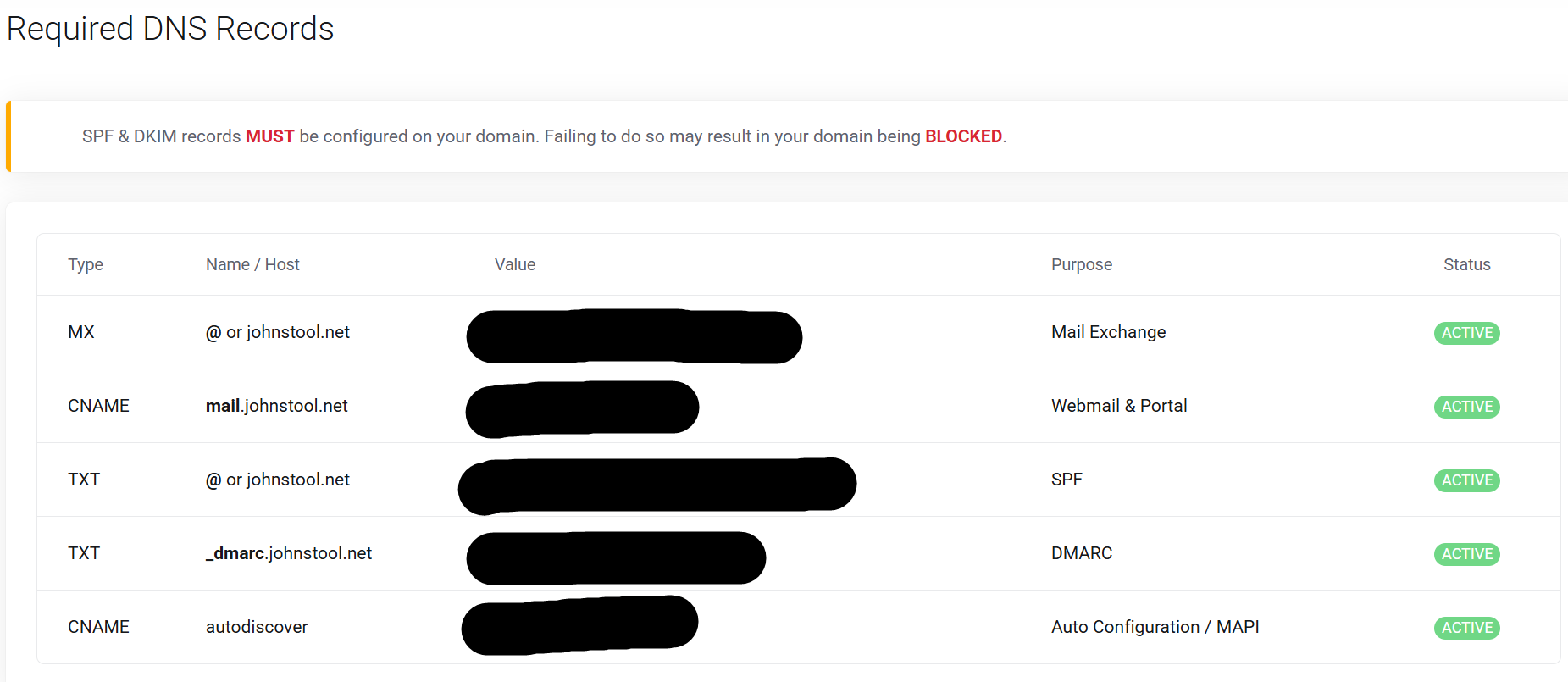Select the autodiscover host name
The image size is (1568, 682).
[x=257, y=627]
